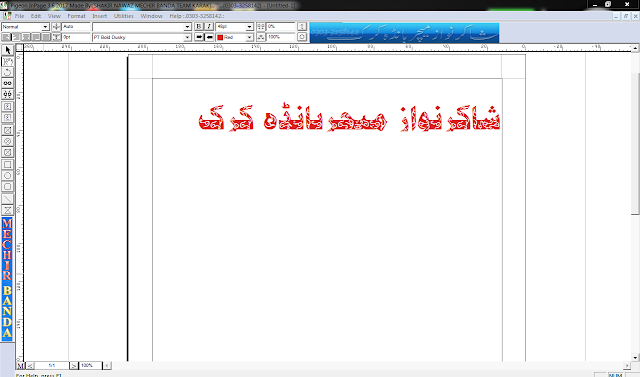Open the PT Bold Dusky font dropdown
Viewport: 640px width, 377px height.
(187, 38)
